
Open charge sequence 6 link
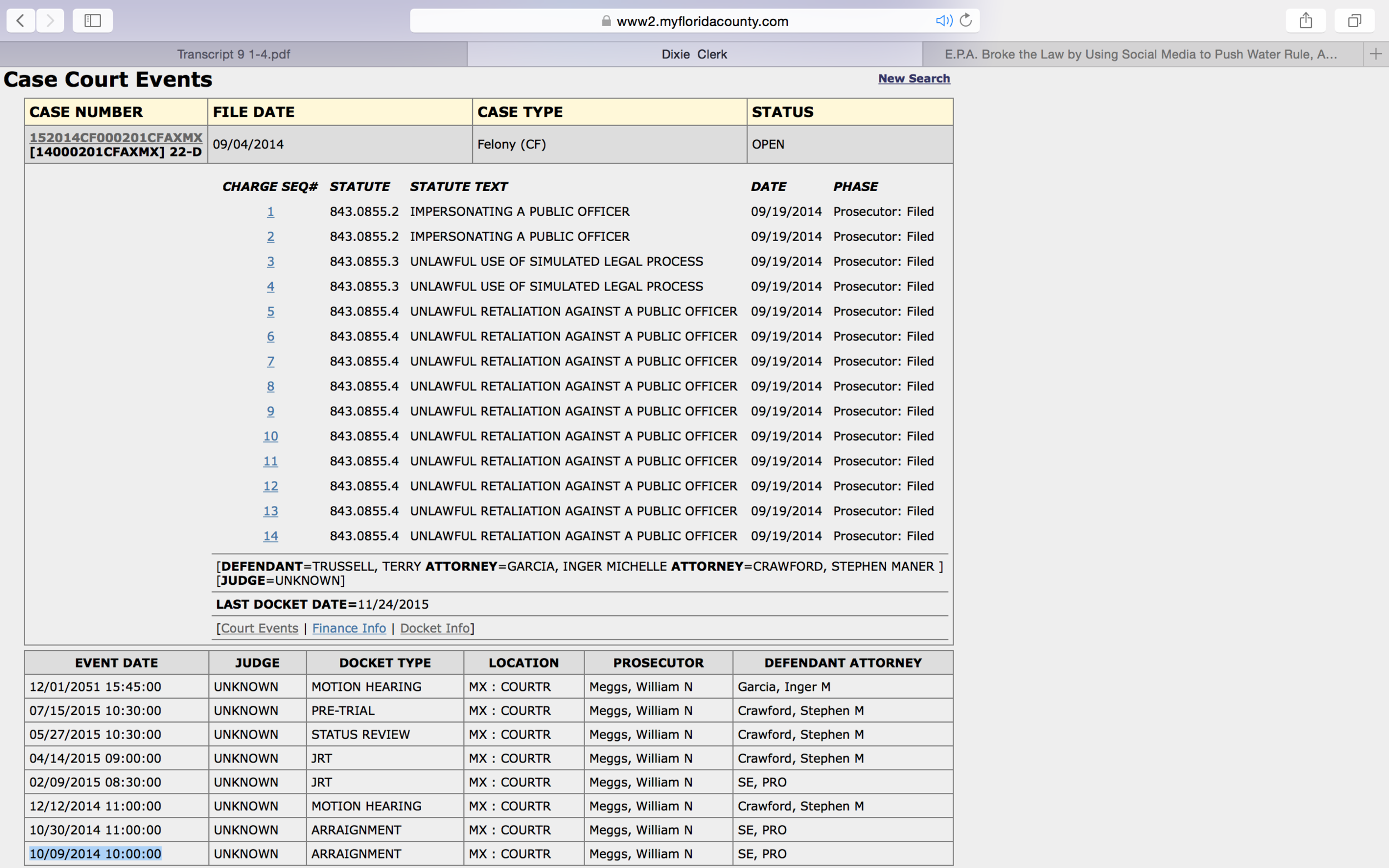tap(271, 337)
